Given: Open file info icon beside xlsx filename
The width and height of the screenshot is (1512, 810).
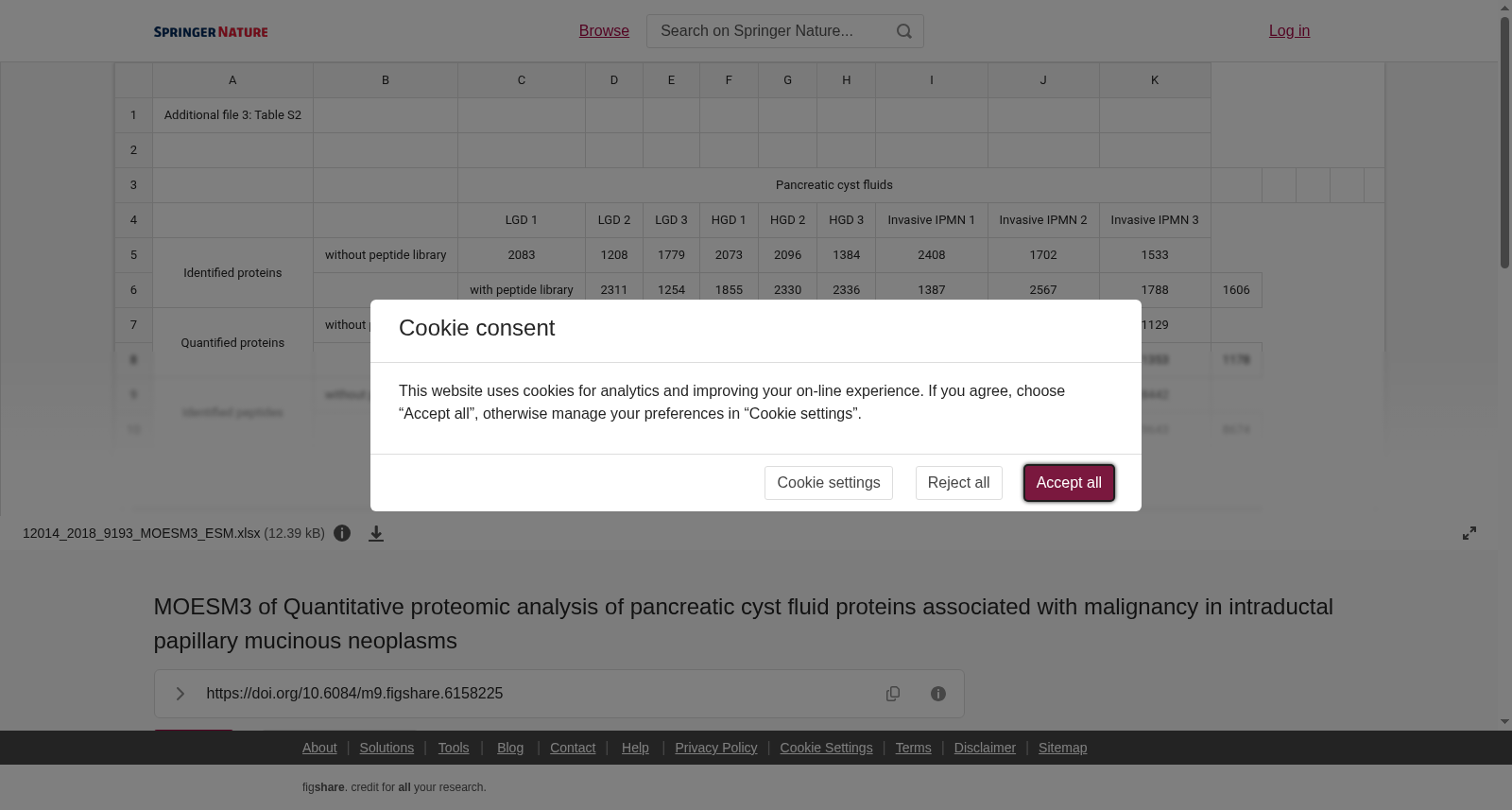Looking at the screenshot, I should (342, 533).
